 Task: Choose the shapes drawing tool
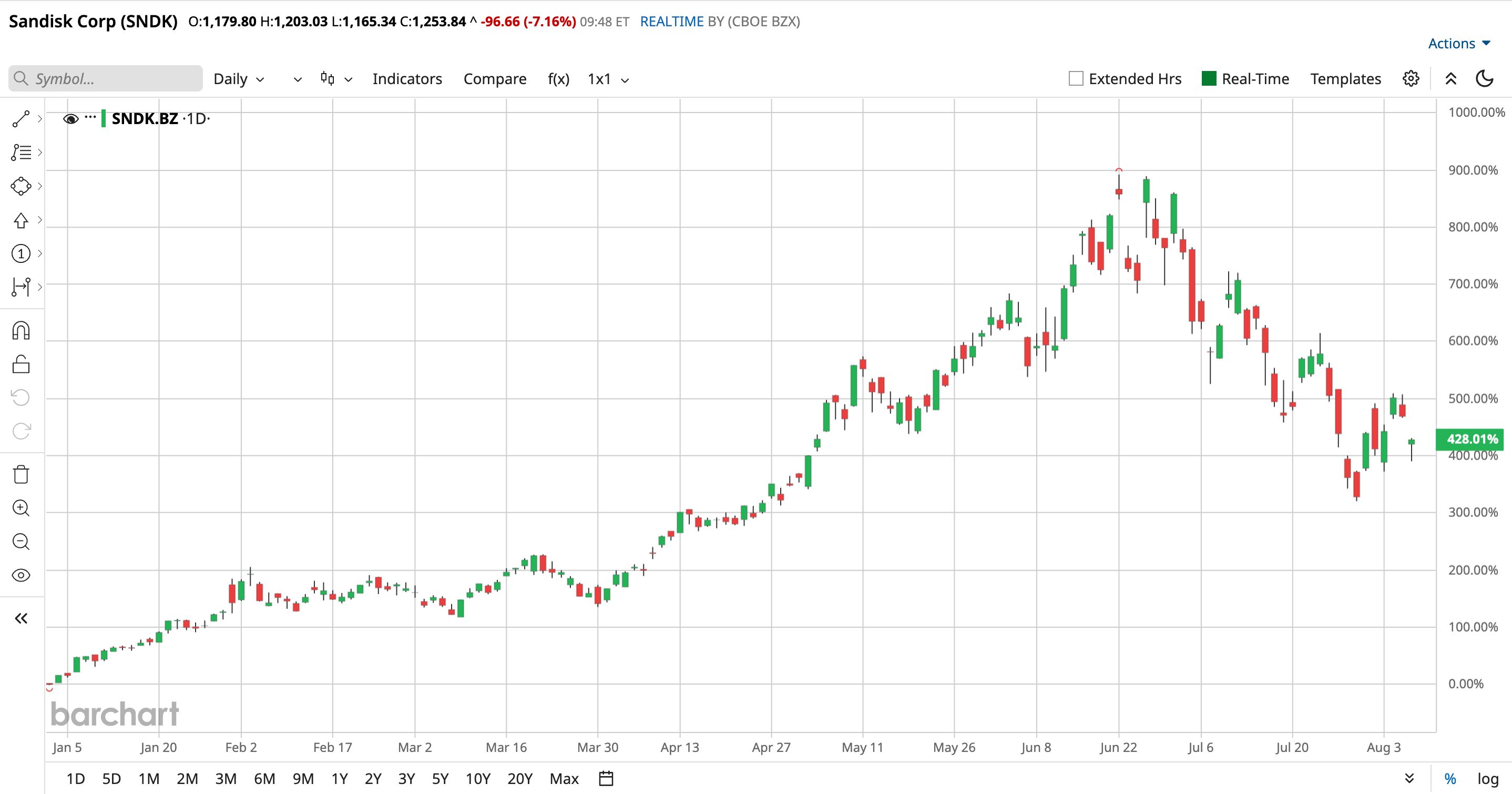(21, 186)
